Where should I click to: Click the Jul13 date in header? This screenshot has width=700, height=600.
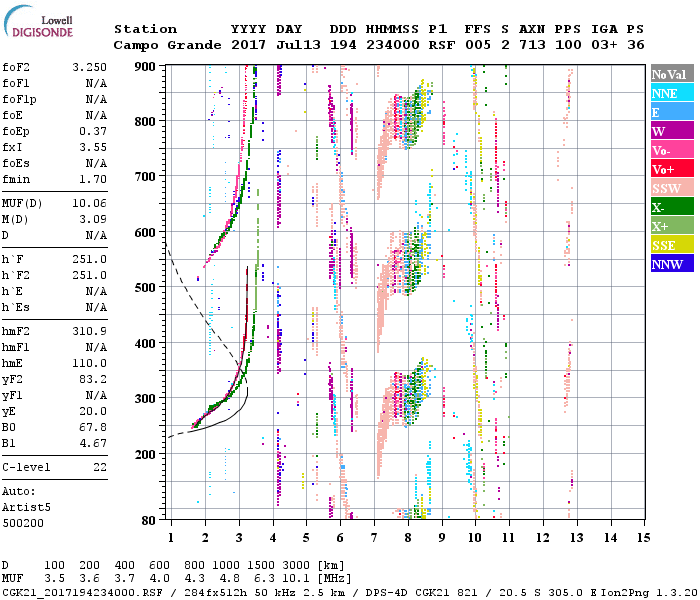[x=298, y=45]
